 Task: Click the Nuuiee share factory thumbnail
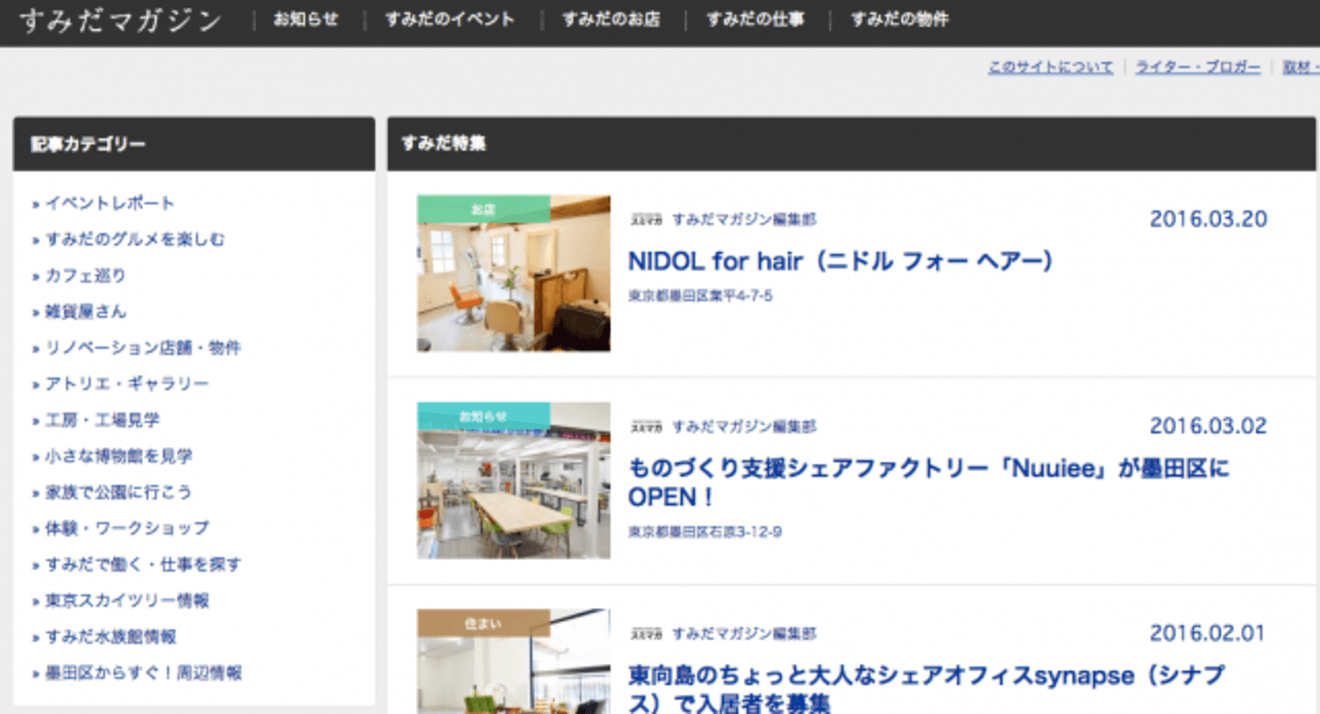click(513, 480)
